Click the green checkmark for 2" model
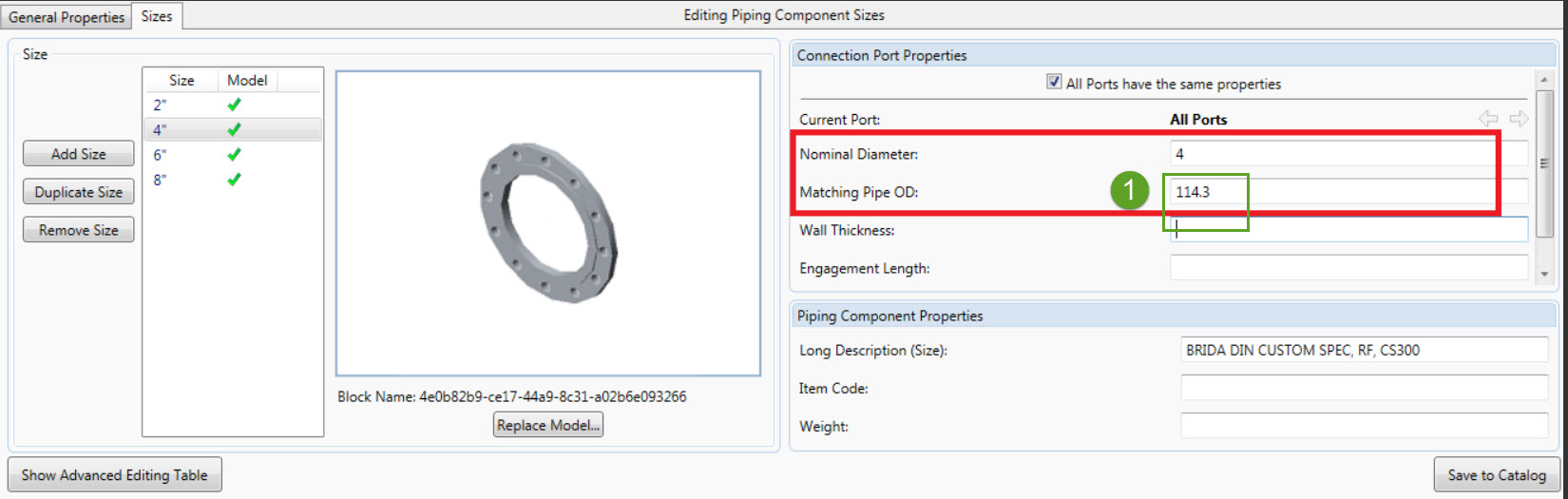Viewport: 1568px width, 499px height. pyautogui.click(x=234, y=105)
